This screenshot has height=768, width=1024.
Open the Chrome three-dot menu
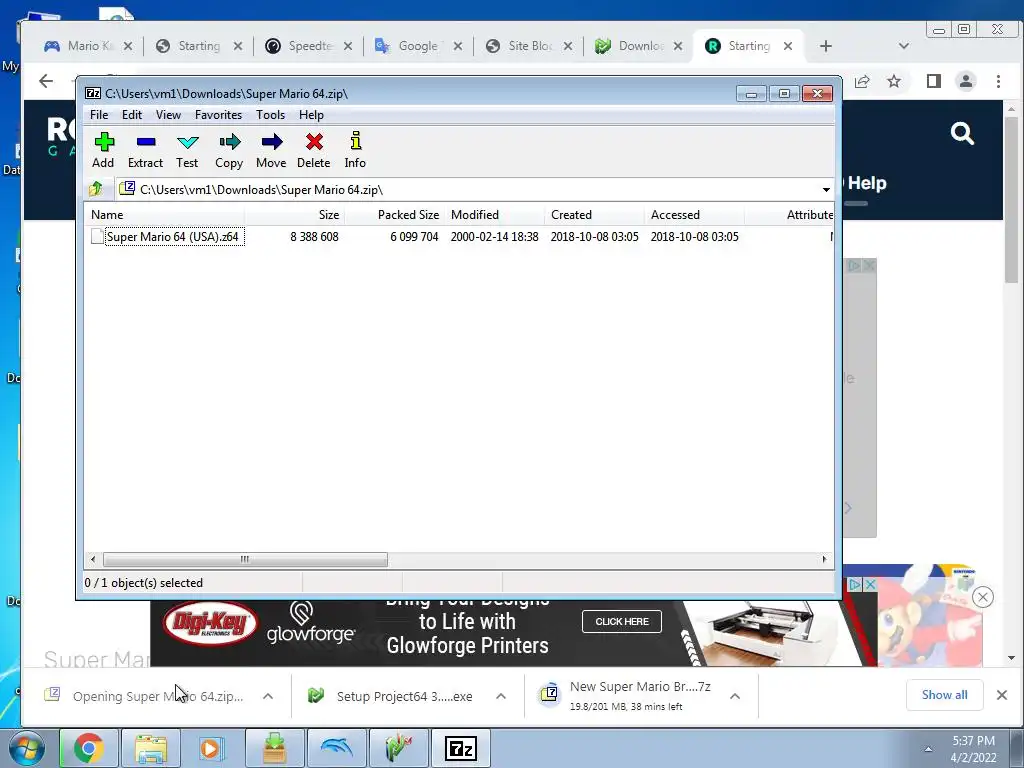click(999, 81)
